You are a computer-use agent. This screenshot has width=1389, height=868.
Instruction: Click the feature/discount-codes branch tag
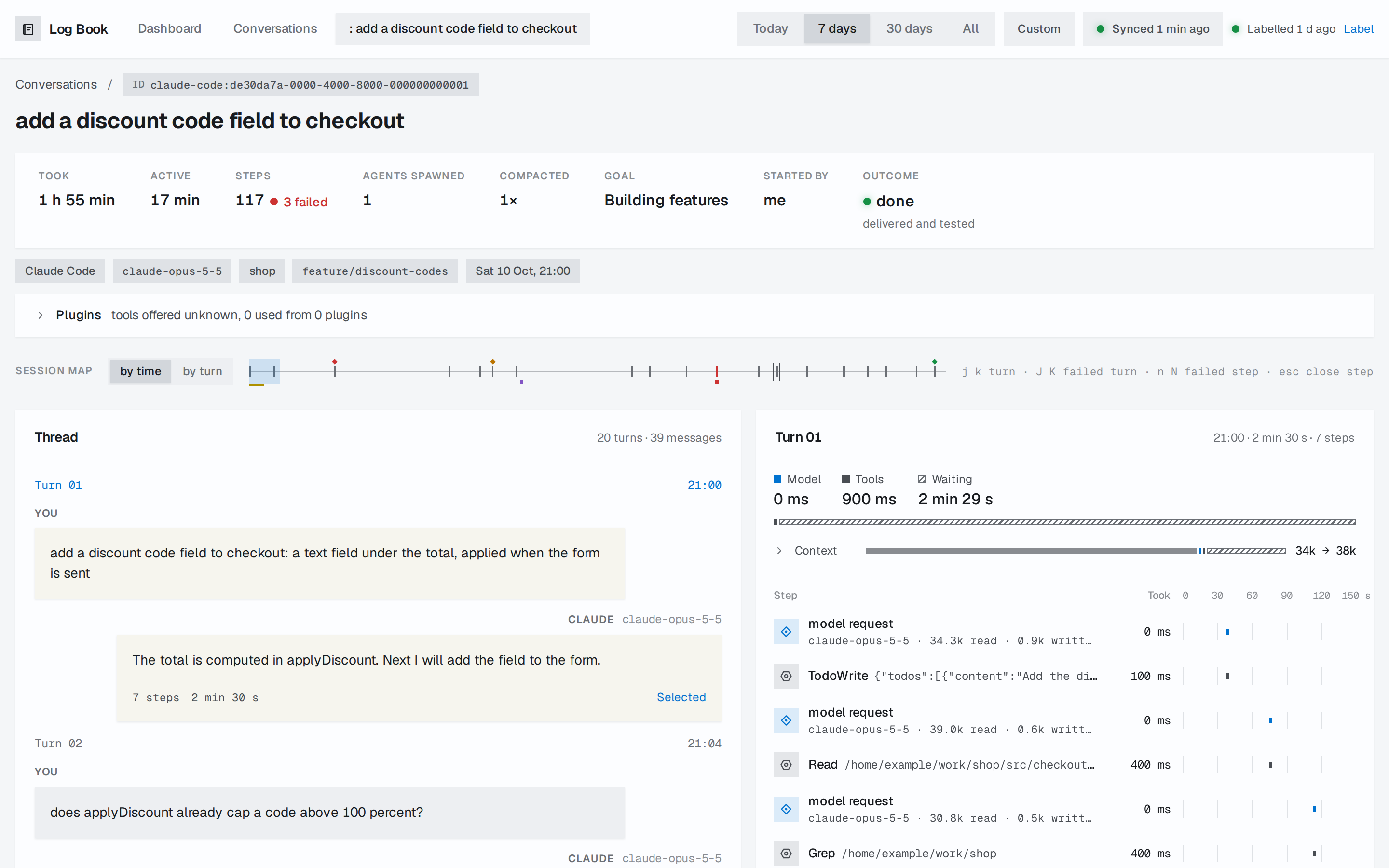[x=375, y=271]
